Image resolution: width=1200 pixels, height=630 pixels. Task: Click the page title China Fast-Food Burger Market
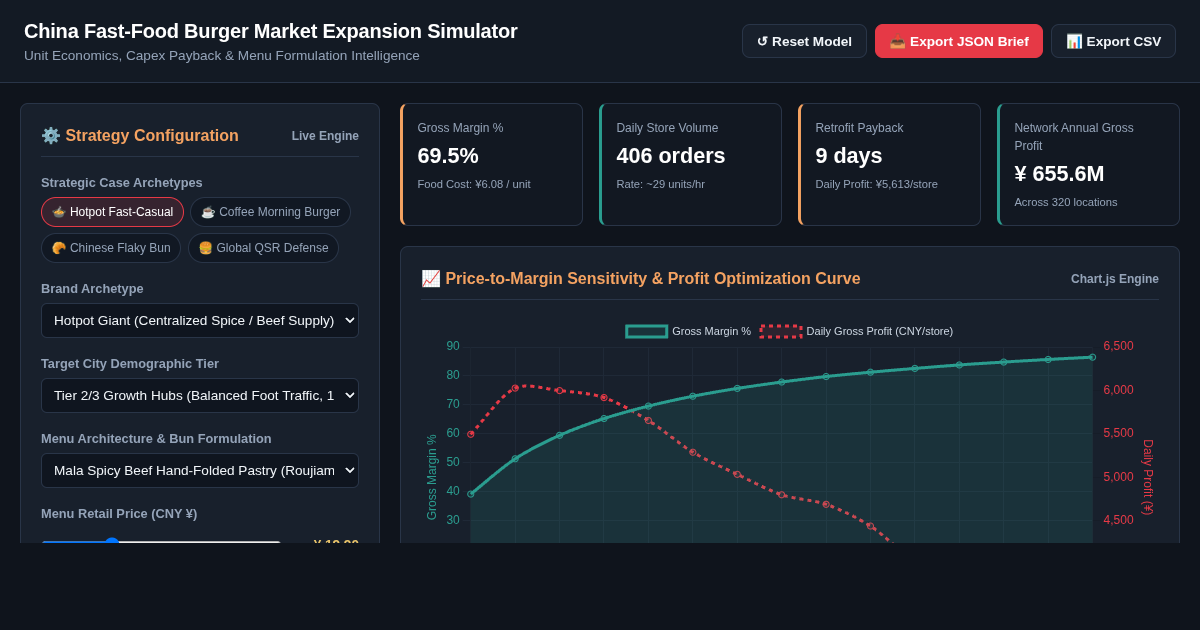pos(271,31)
